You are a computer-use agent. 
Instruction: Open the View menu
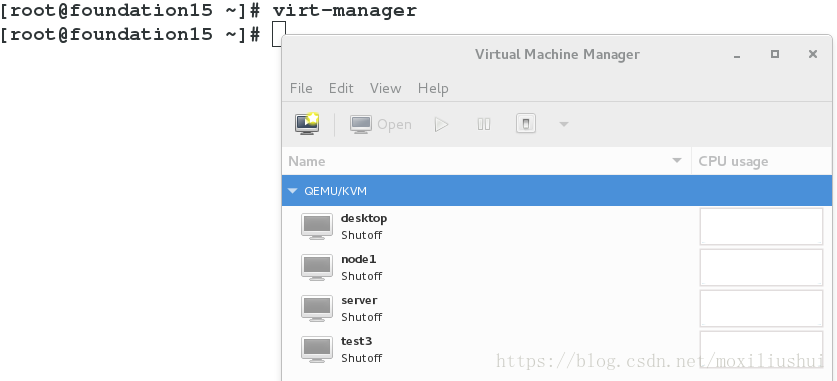coord(385,88)
